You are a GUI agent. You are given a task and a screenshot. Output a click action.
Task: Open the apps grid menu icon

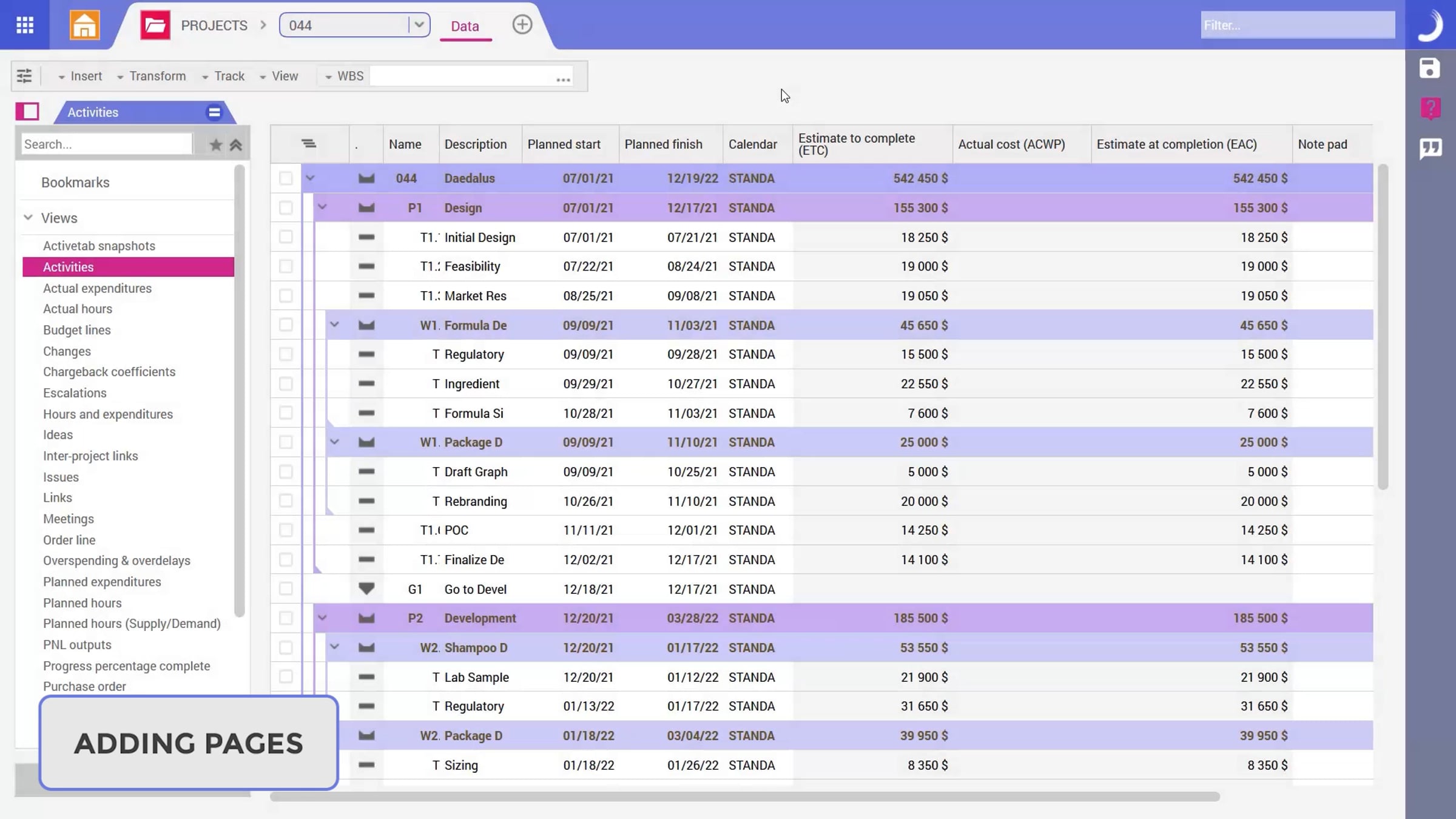pyautogui.click(x=25, y=25)
